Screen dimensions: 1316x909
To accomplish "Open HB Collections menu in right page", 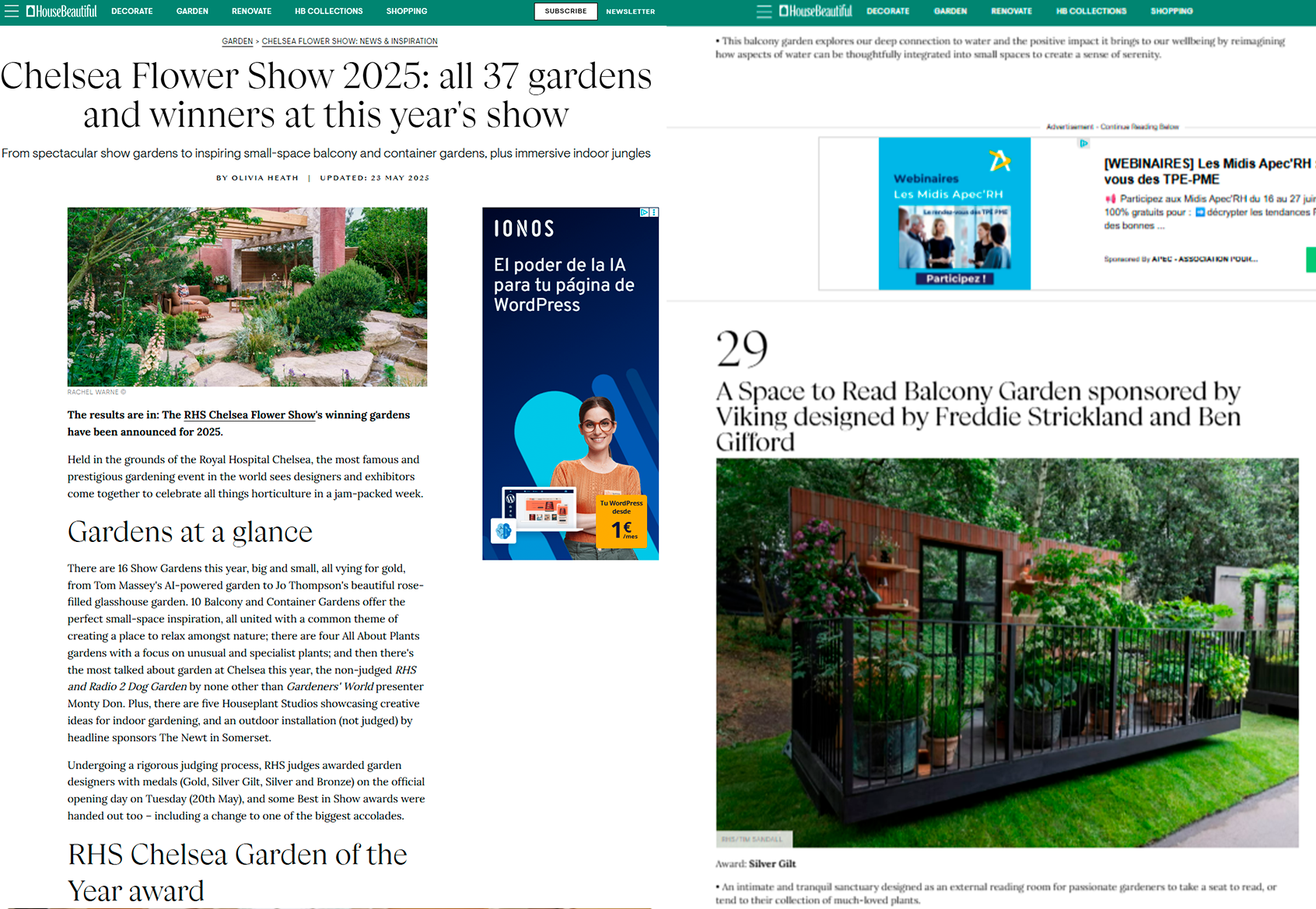I will 1091,11.
